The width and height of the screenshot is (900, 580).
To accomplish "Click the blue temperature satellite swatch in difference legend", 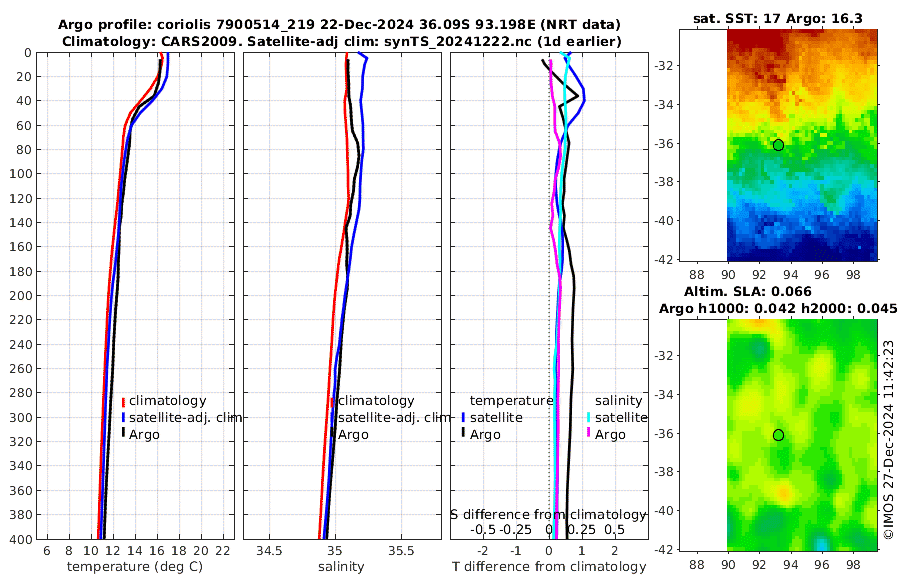I will point(463,417).
